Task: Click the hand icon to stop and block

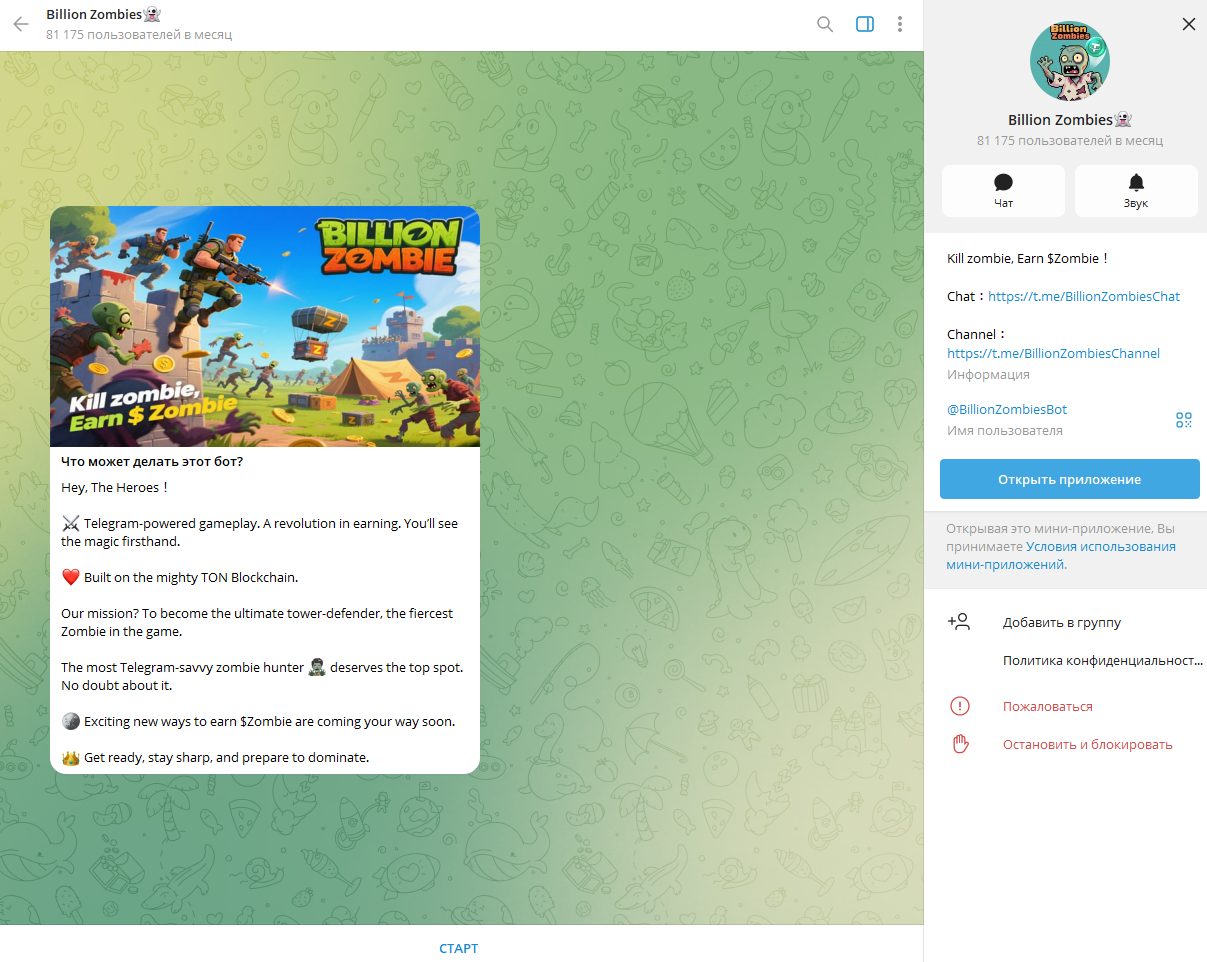Action: pyautogui.click(x=960, y=744)
